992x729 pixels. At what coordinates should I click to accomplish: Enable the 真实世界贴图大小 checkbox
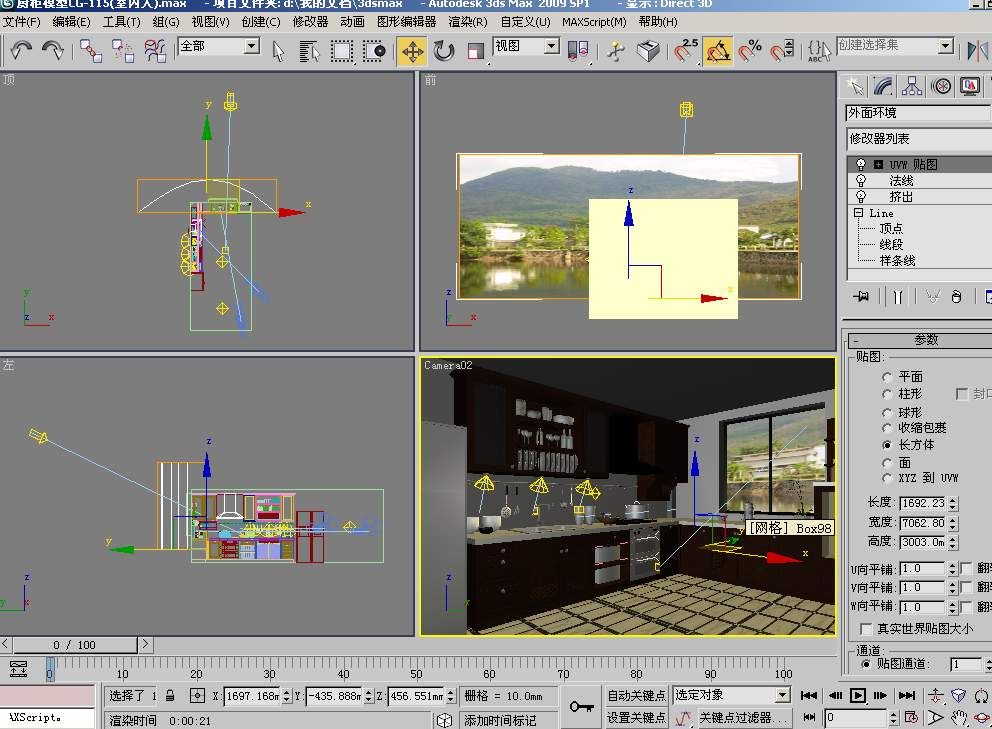(x=866, y=628)
